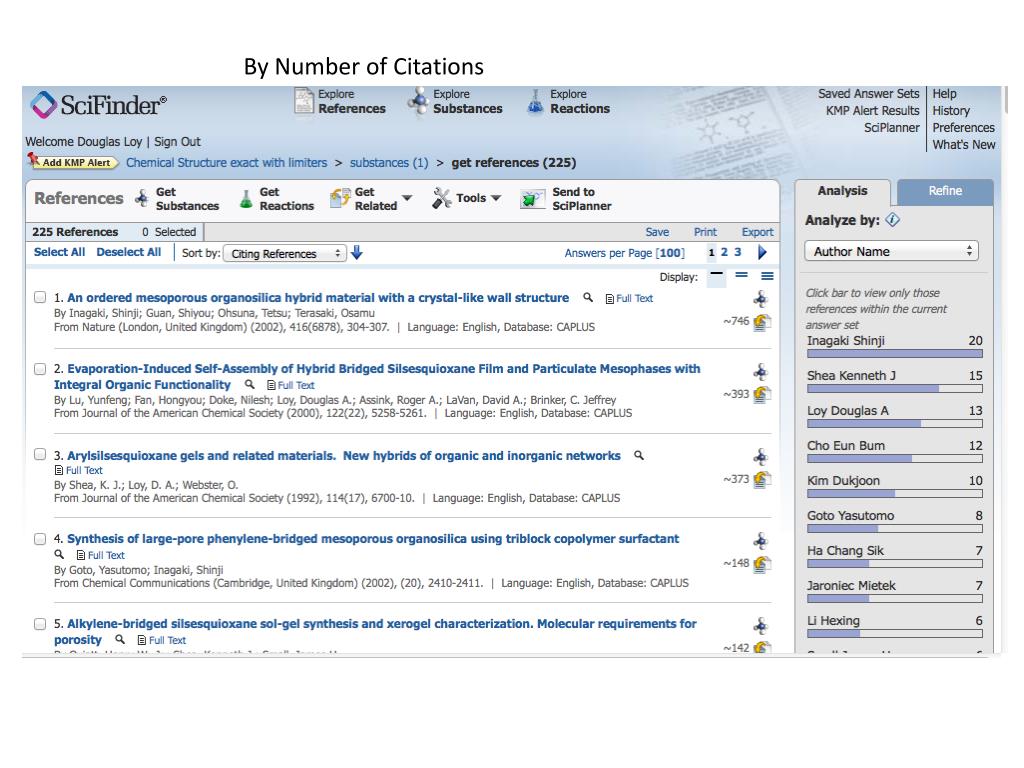Click Kim Dukjoon analysis bar
This screenshot has height=768, width=1024.
pos(895,494)
